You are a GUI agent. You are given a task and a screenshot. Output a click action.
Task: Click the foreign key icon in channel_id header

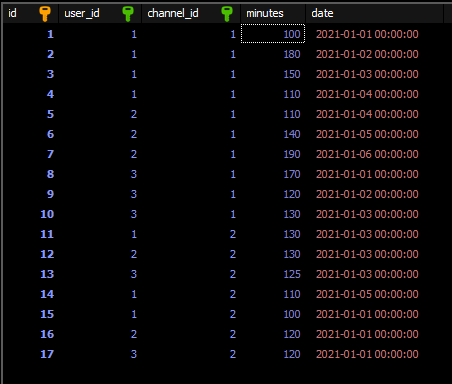click(227, 14)
